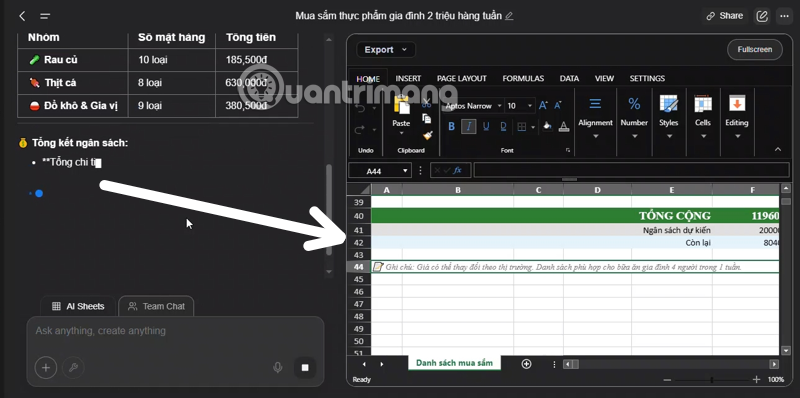Image resolution: width=800 pixels, height=398 pixels.
Task: Open the Export dropdown
Action: (386, 49)
